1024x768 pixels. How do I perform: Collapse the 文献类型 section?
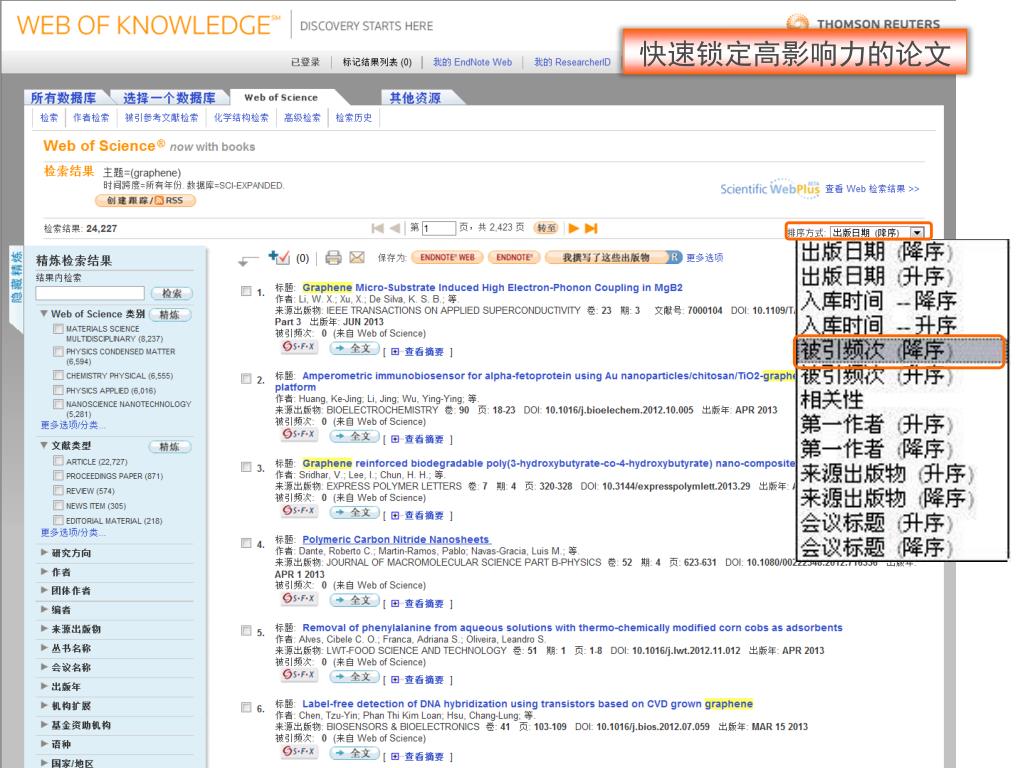pyautogui.click(x=44, y=445)
